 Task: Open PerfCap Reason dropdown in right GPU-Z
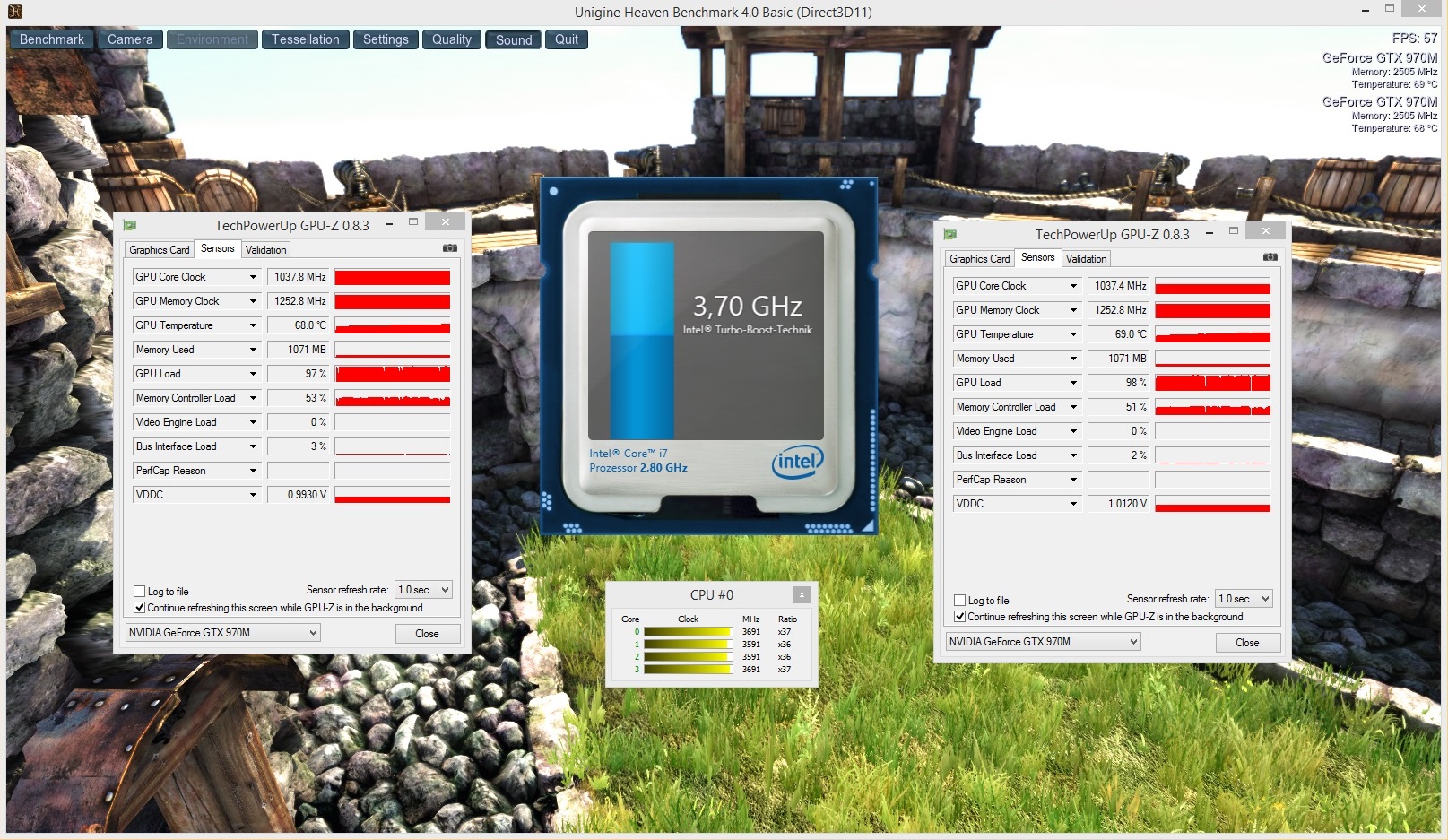(1073, 480)
